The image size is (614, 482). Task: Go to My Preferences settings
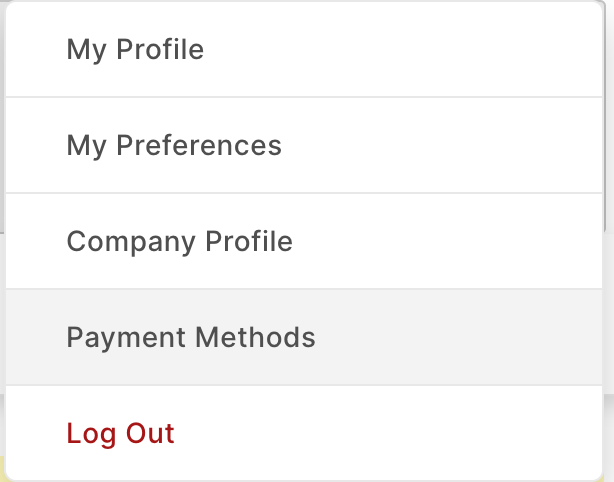tap(304, 145)
